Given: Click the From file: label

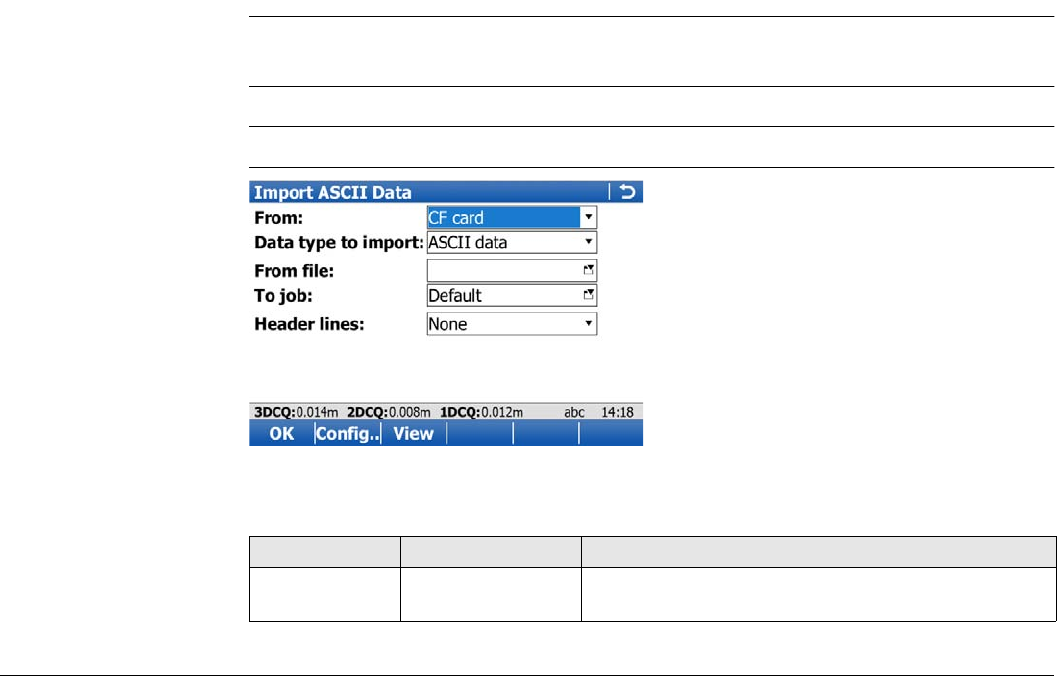Looking at the screenshot, I should [x=294, y=271].
